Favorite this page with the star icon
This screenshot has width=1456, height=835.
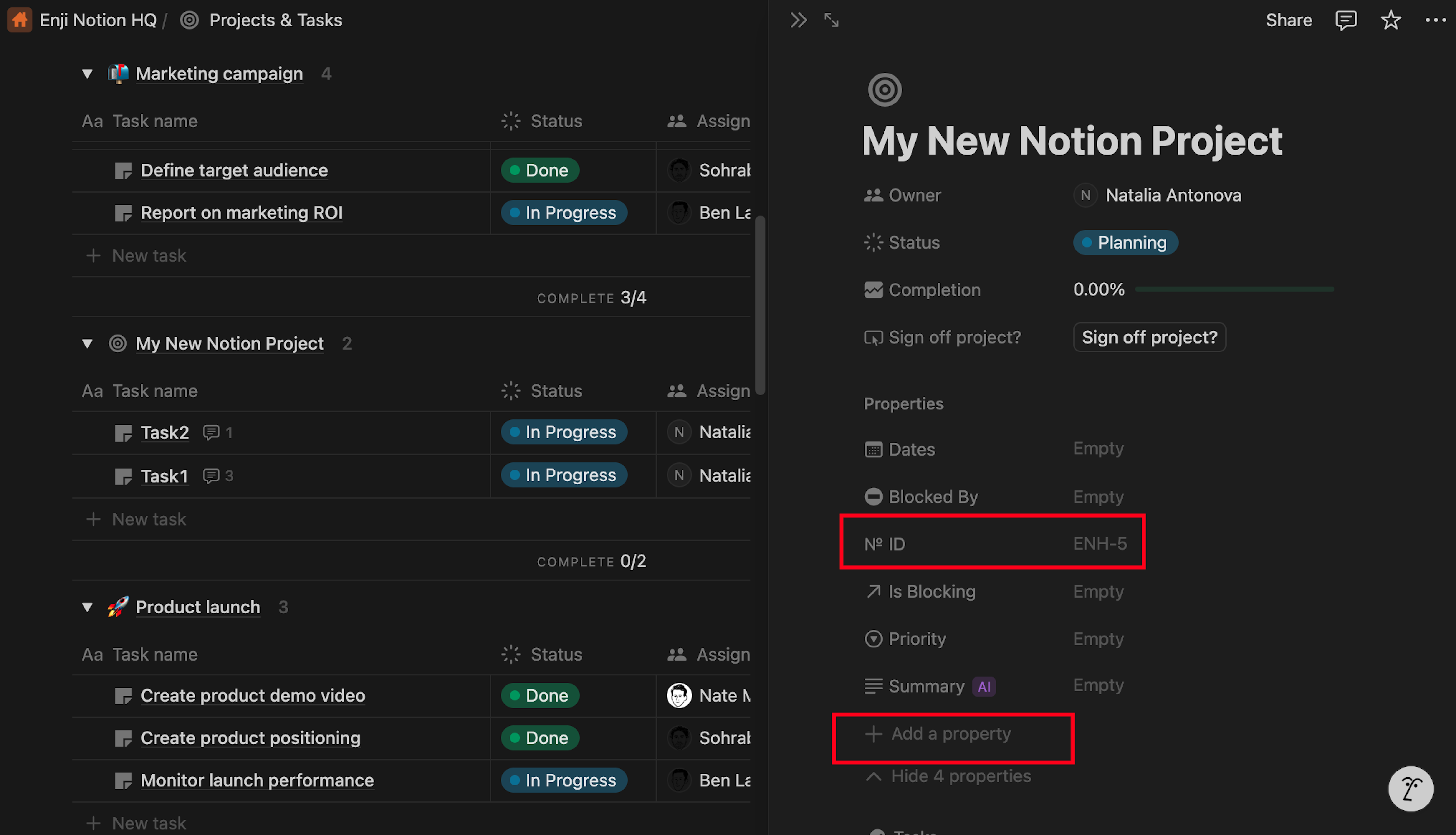[x=1391, y=20]
